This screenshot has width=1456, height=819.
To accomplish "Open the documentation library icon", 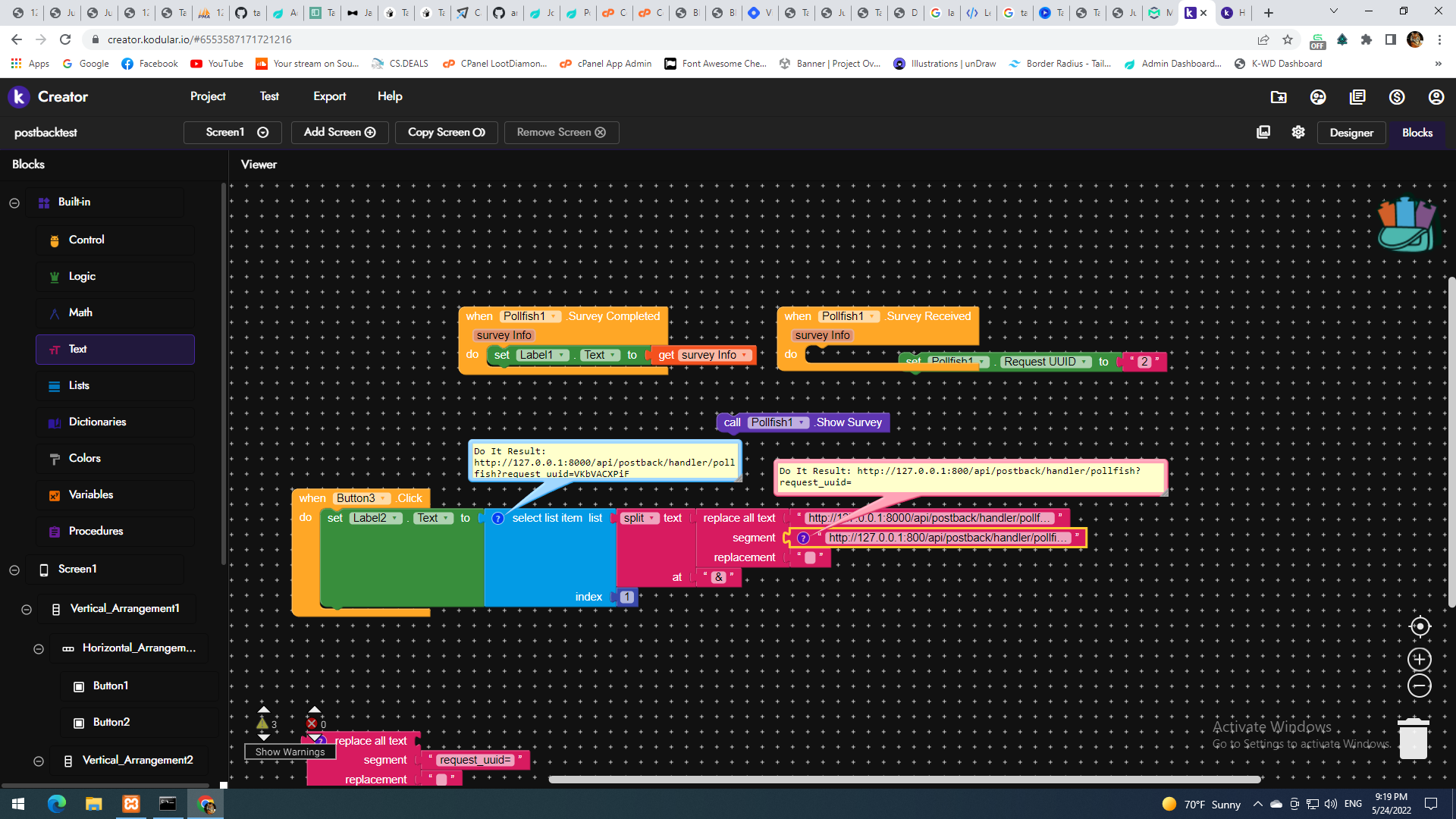I will [1357, 97].
